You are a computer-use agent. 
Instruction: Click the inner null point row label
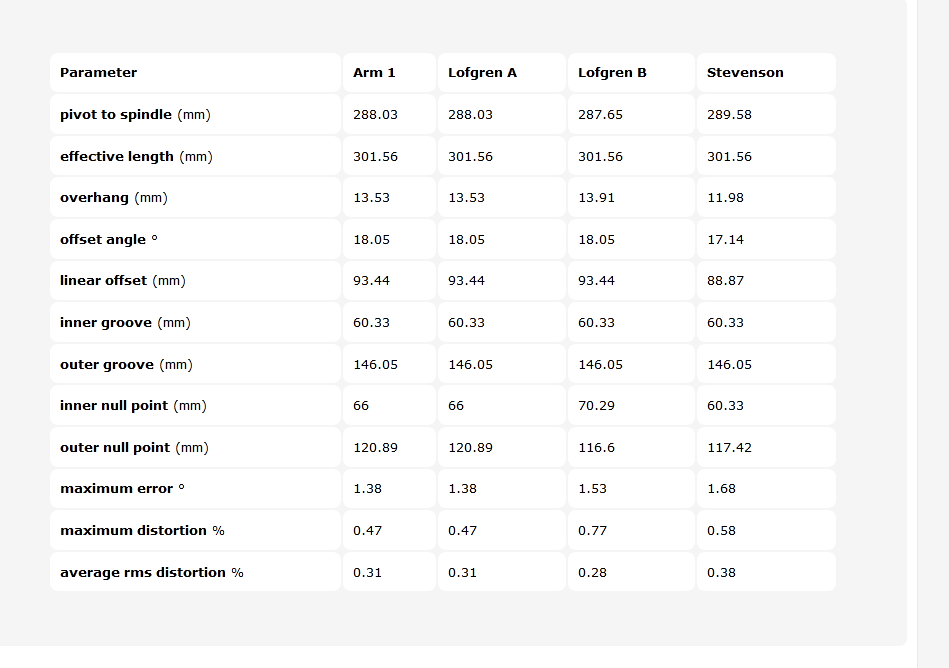[x=133, y=405]
